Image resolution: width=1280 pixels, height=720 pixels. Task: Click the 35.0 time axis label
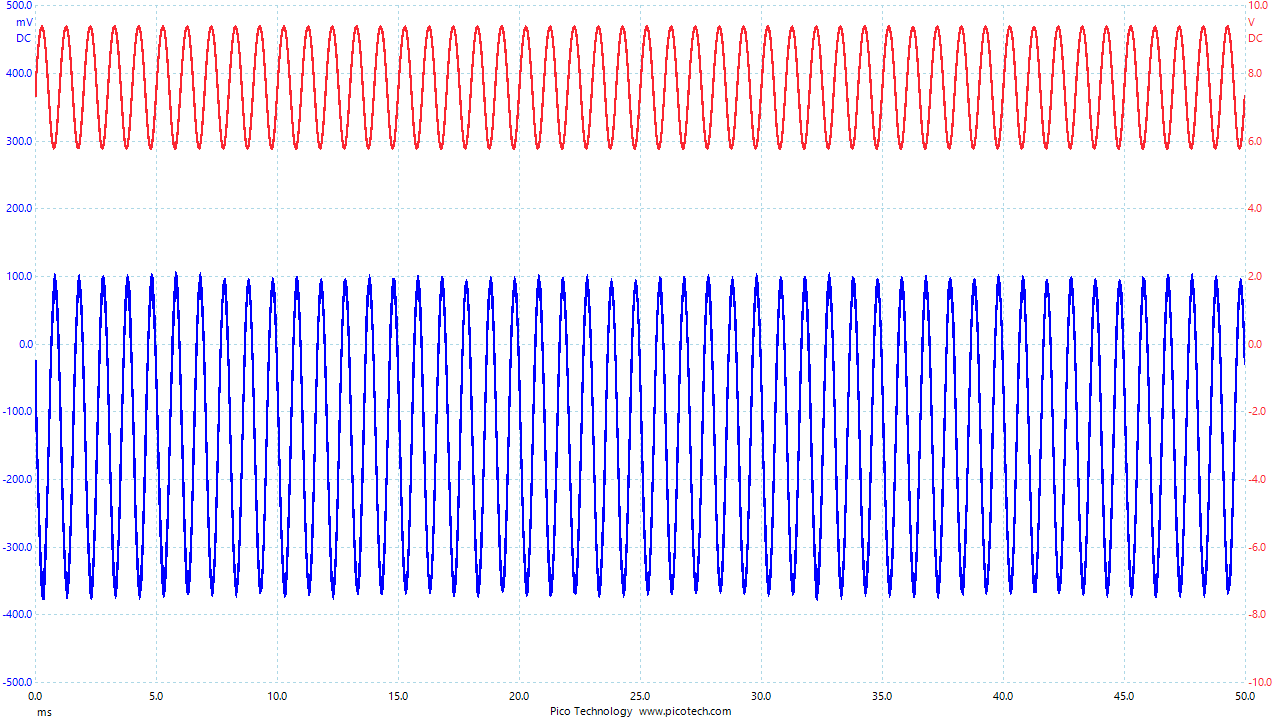882,696
